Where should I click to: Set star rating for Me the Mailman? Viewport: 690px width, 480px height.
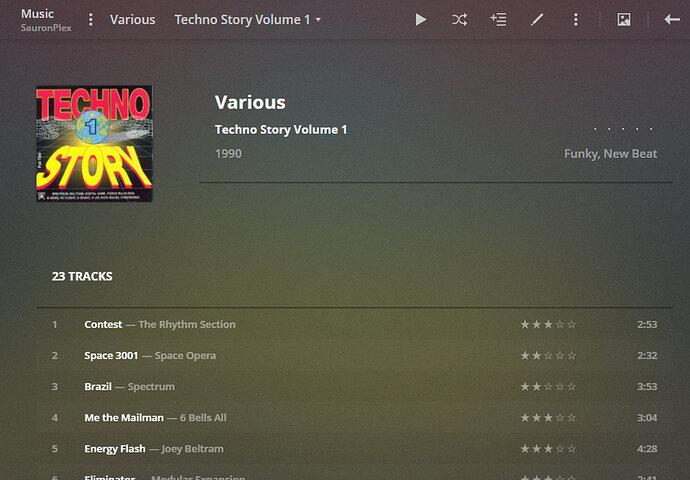[x=548, y=418]
